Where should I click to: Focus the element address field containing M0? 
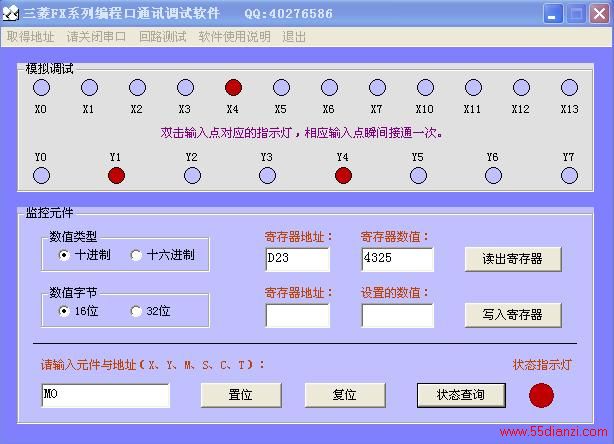coord(105,395)
